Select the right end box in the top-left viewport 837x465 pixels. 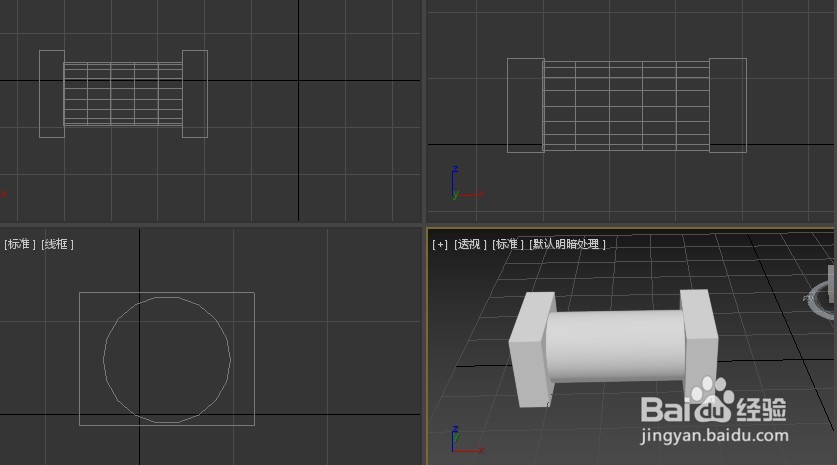click(x=195, y=94)
